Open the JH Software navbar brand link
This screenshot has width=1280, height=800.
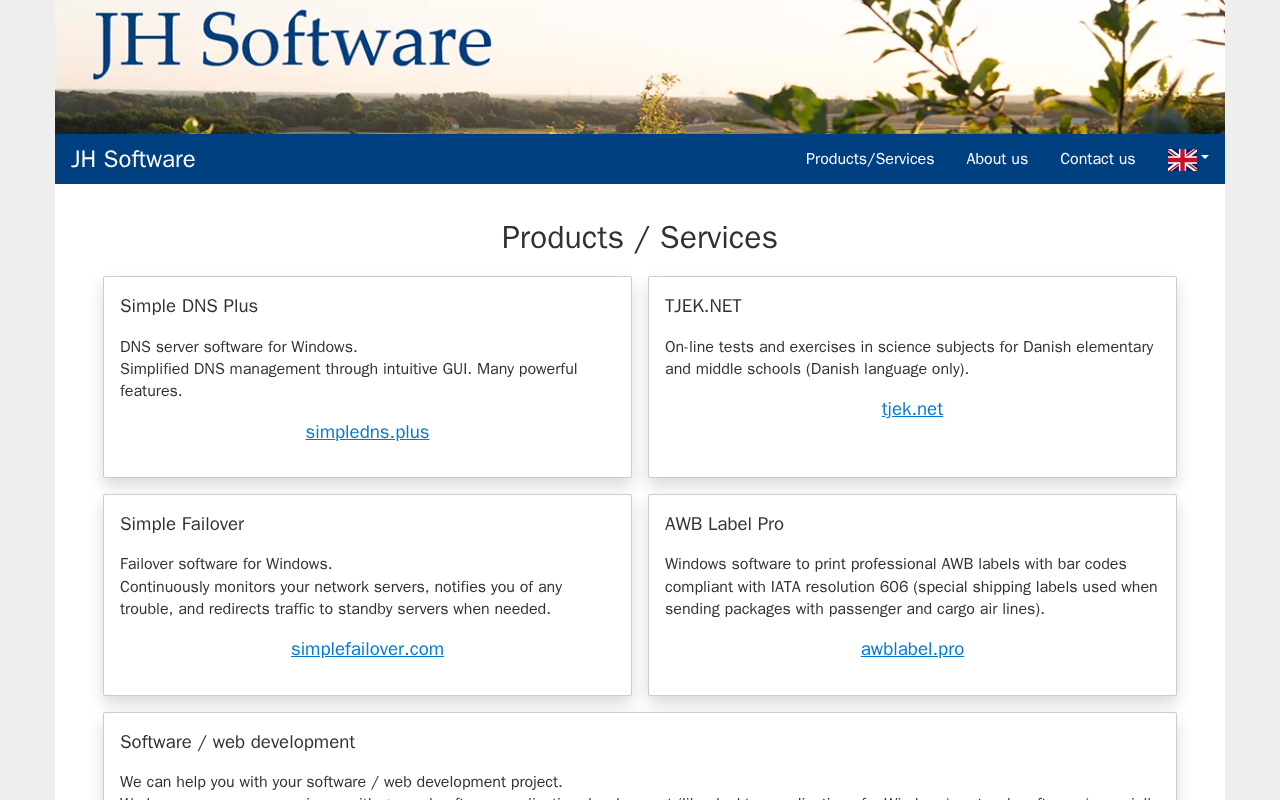click(133, 159)
